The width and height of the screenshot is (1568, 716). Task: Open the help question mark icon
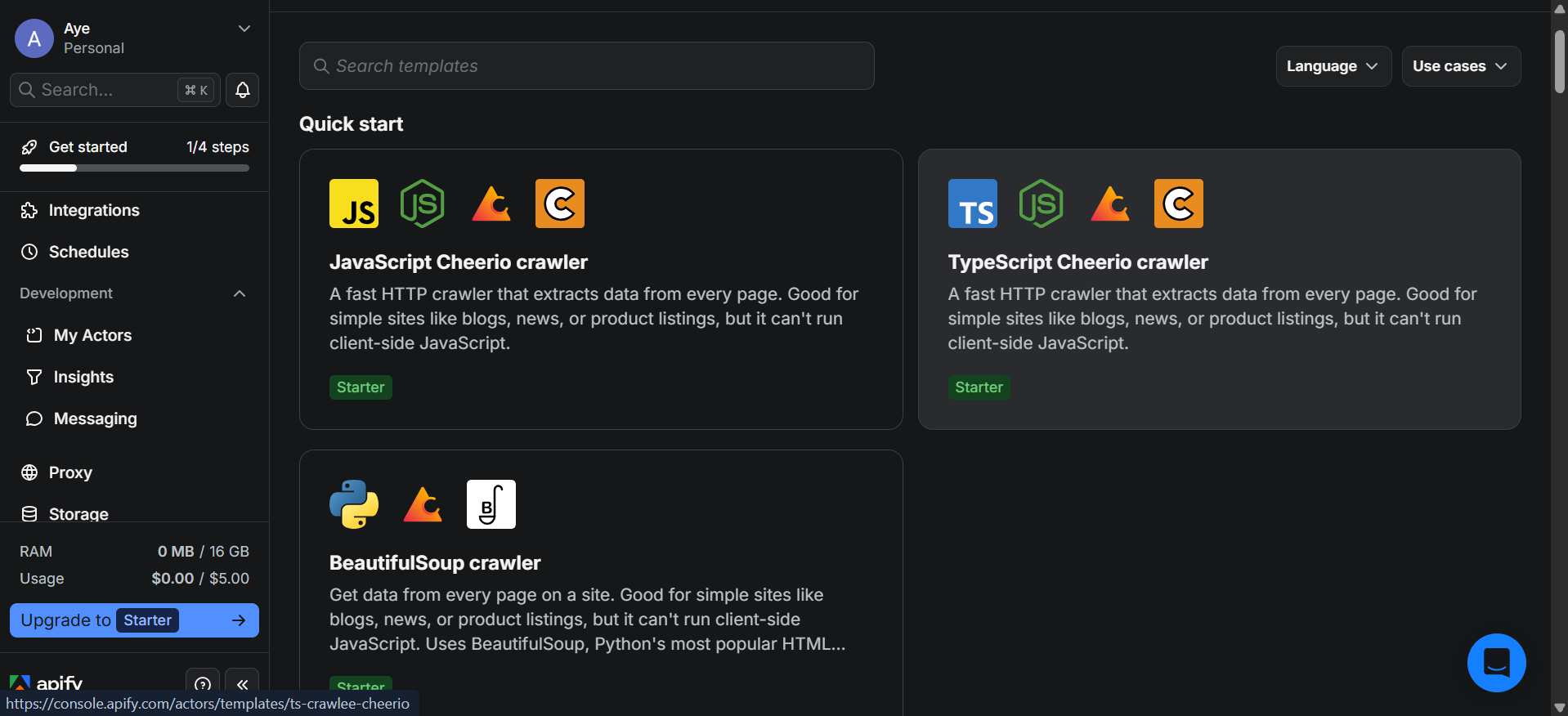tap(203, 684)
